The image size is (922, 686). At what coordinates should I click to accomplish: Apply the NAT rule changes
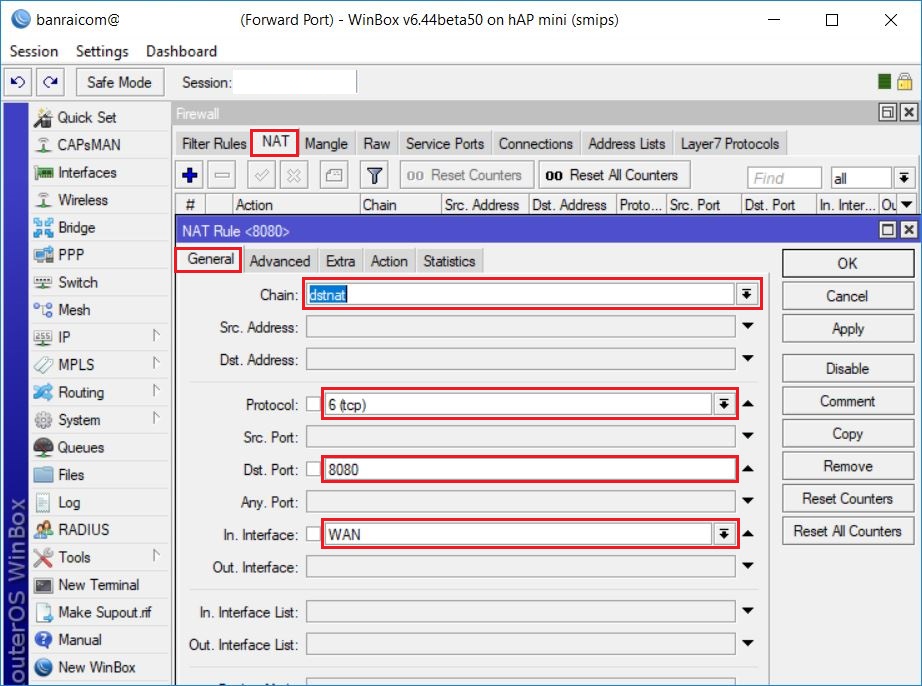[x=846, y=328]
